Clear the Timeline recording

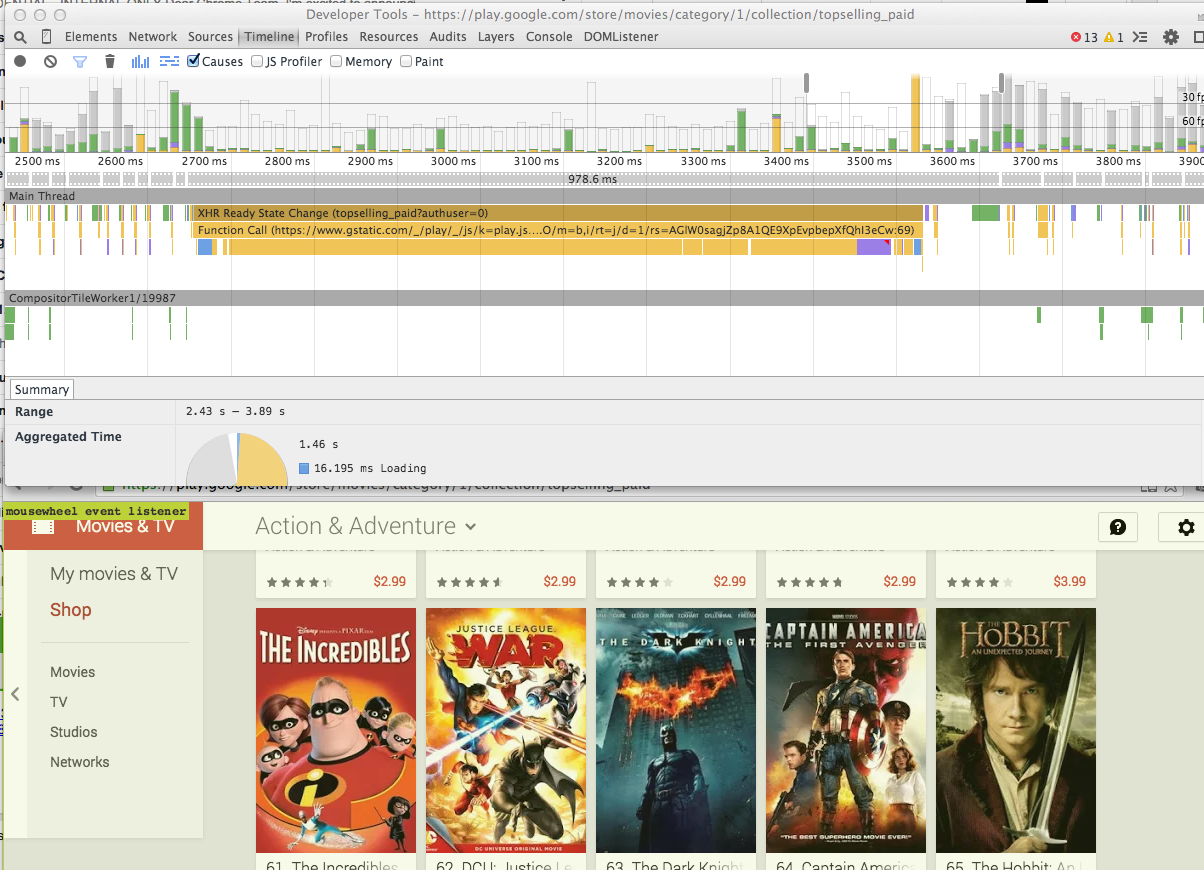[50, 61]
